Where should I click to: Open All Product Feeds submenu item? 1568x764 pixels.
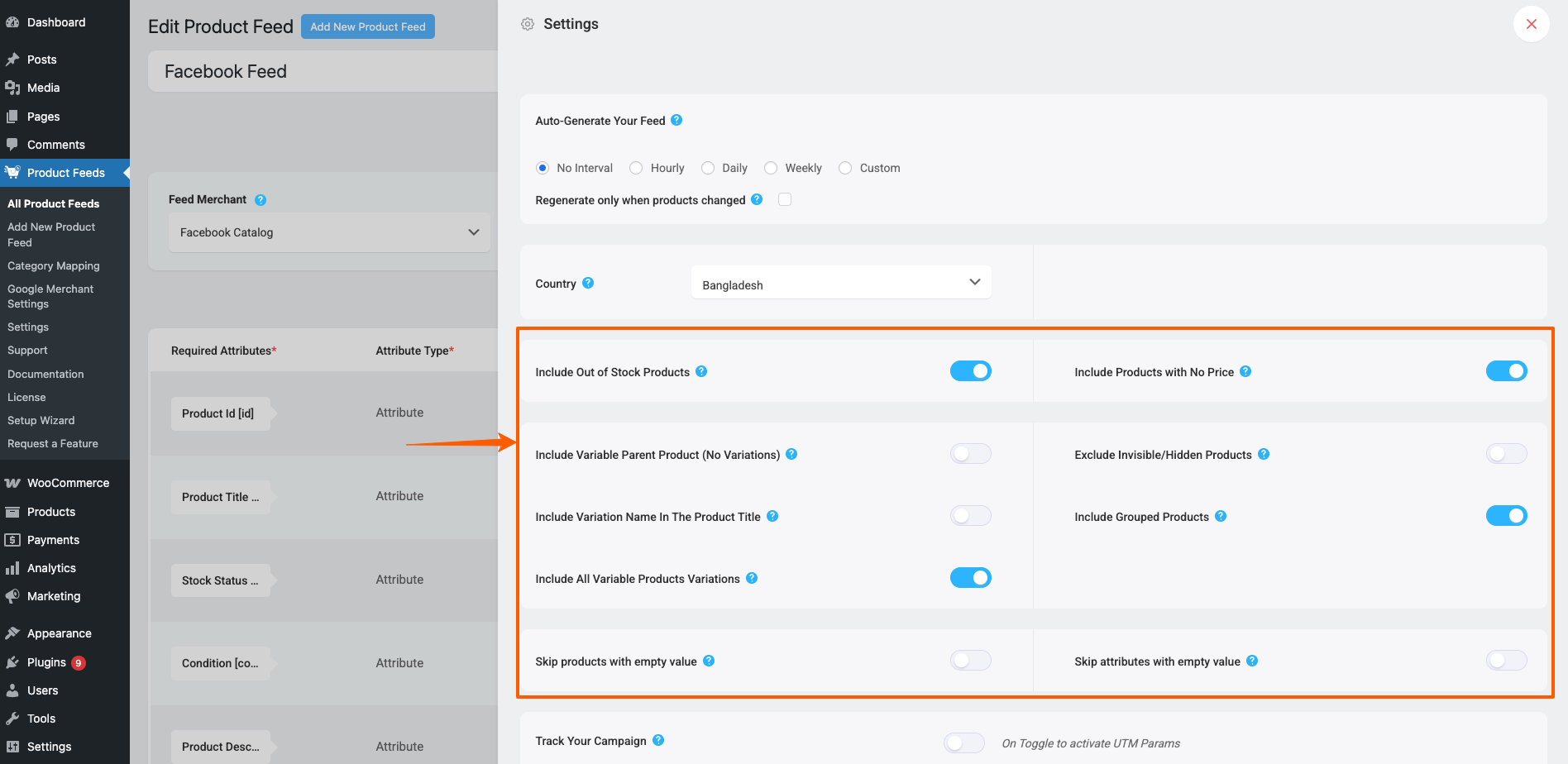tap(53, 203)
